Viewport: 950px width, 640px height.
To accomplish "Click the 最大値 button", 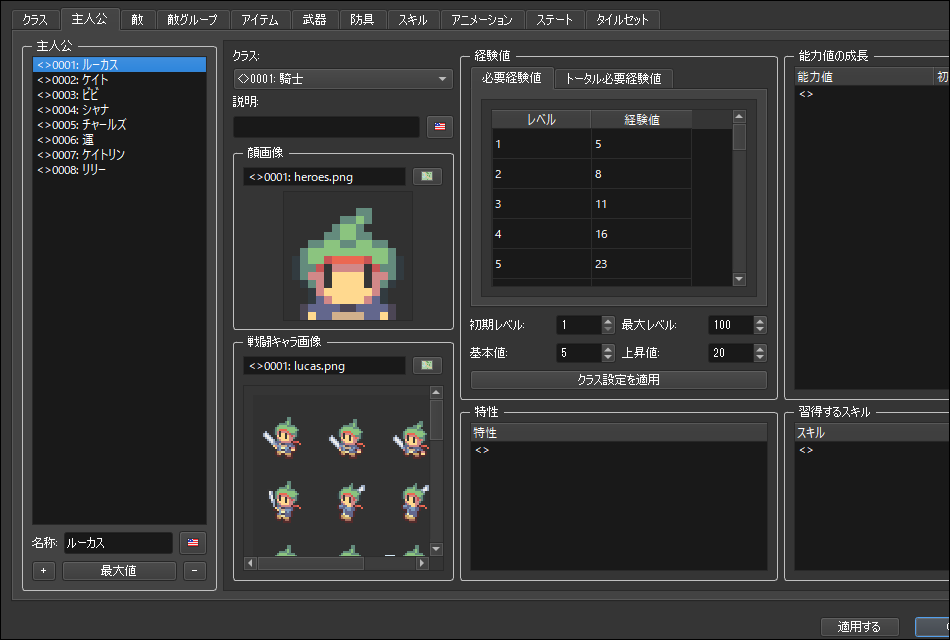I will coord(119,571).
